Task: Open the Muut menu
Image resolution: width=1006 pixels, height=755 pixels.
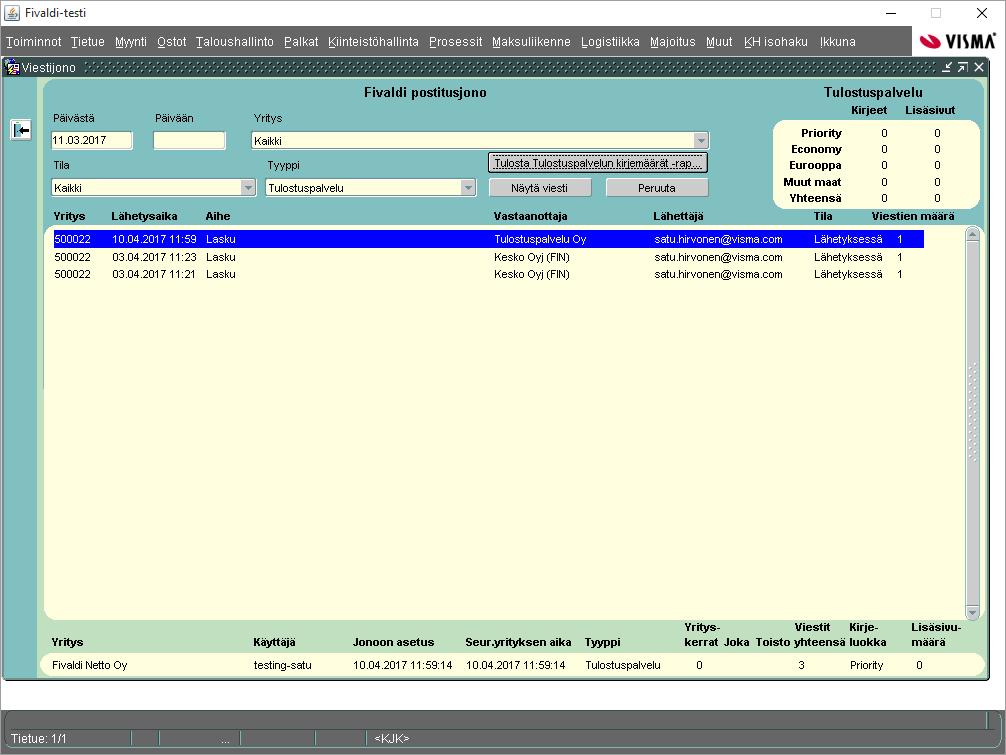Action: pyautogui.click(x=719, y=42)
